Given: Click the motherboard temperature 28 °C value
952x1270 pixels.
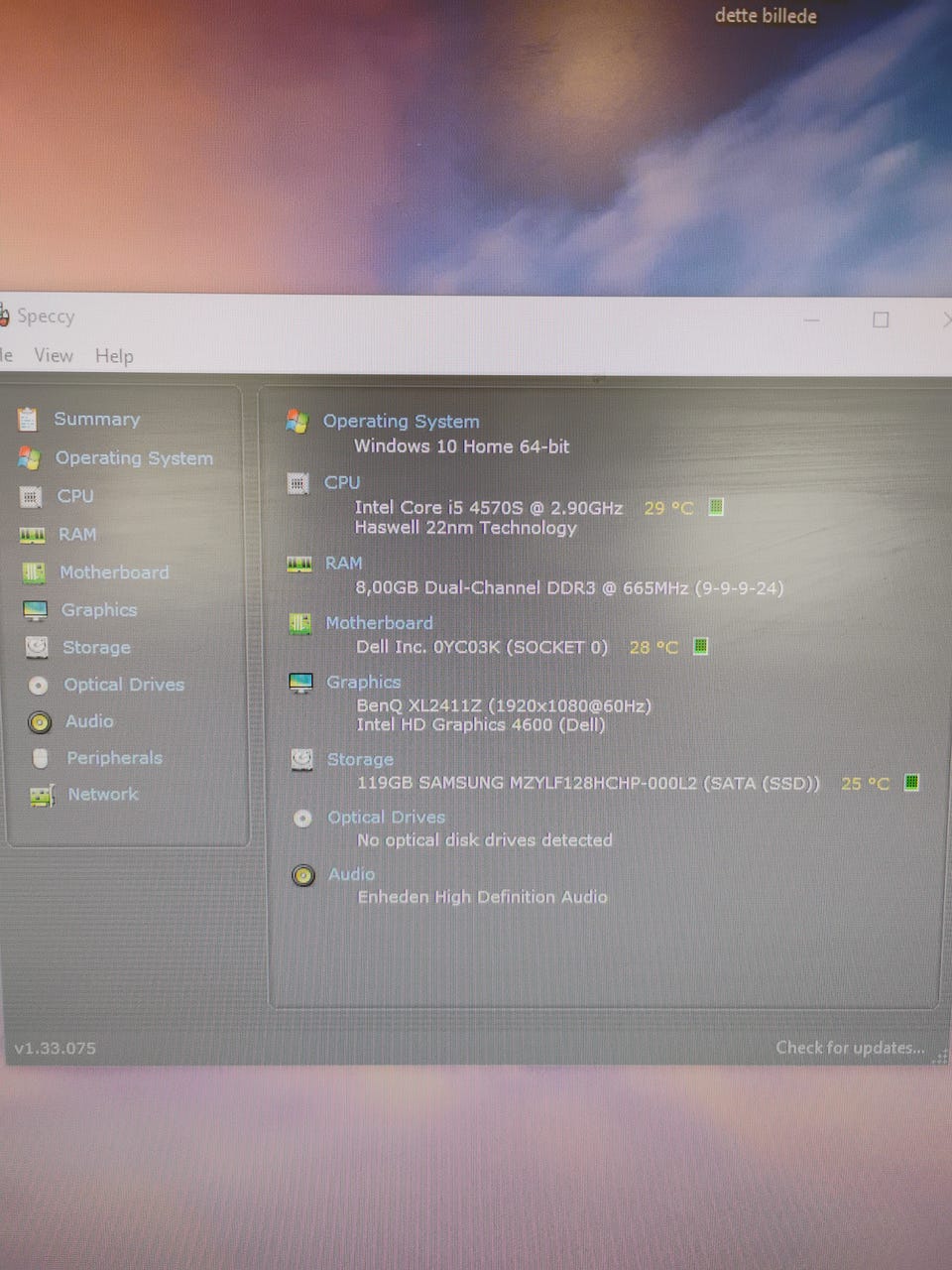Looking at the screenshot, I should (654, 647).
